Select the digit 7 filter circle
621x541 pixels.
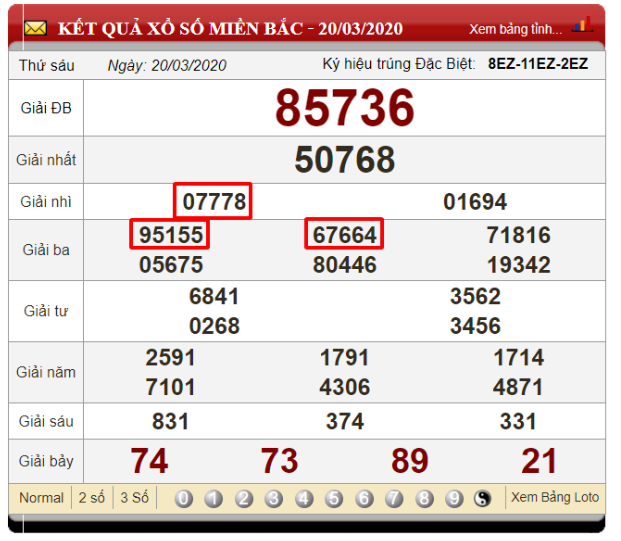point(394,499)
